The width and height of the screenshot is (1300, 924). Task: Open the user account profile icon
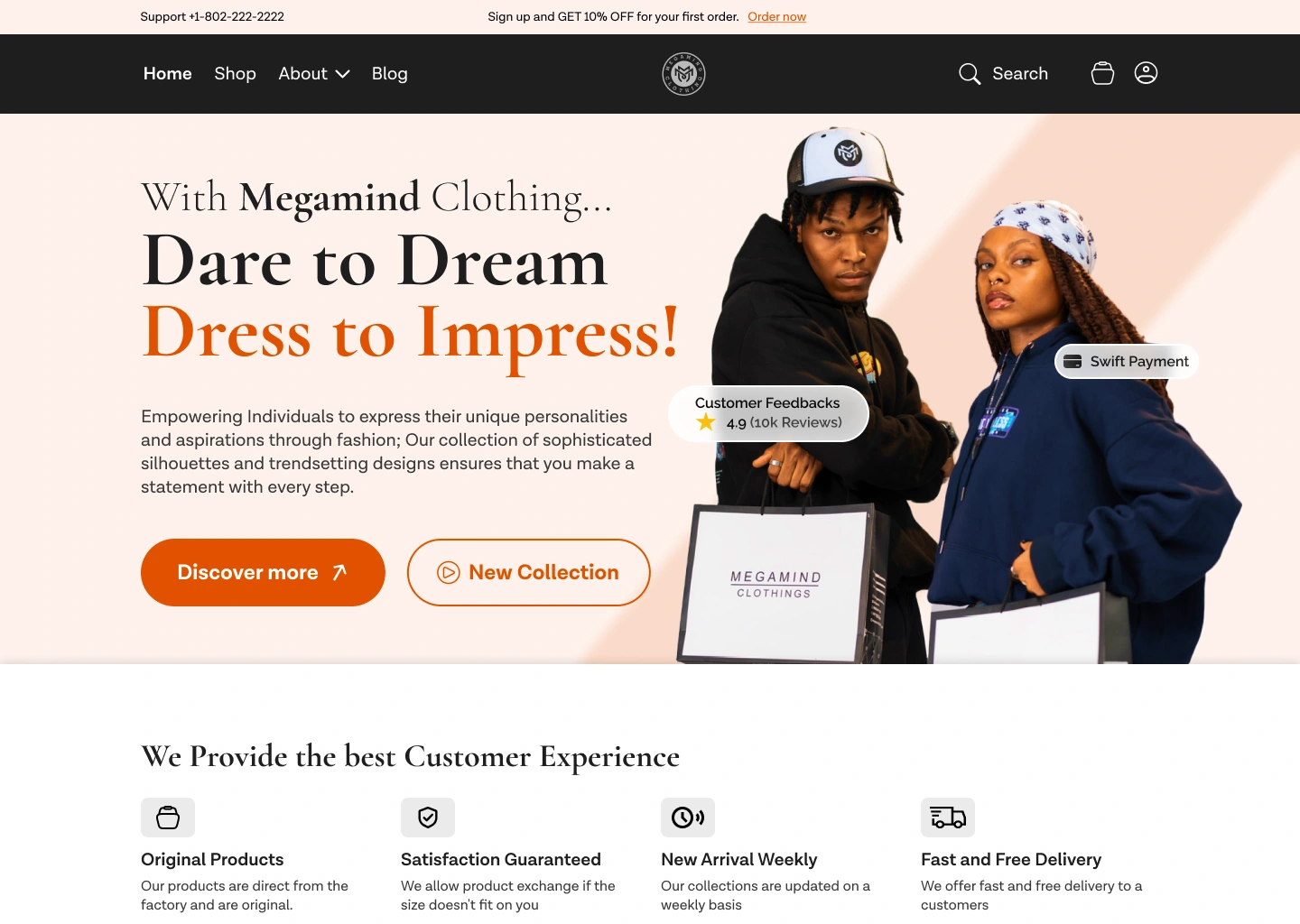point(1146,73)
